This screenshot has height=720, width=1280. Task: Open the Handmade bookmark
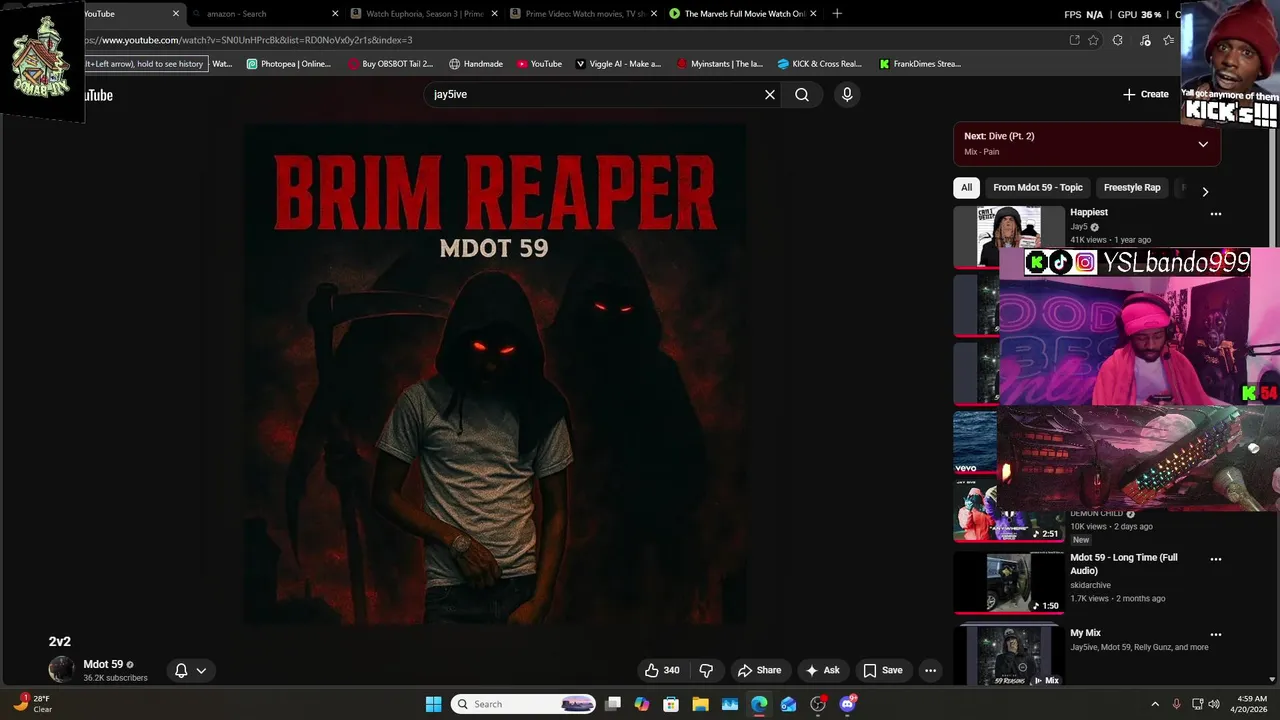(x=476, y=64)
